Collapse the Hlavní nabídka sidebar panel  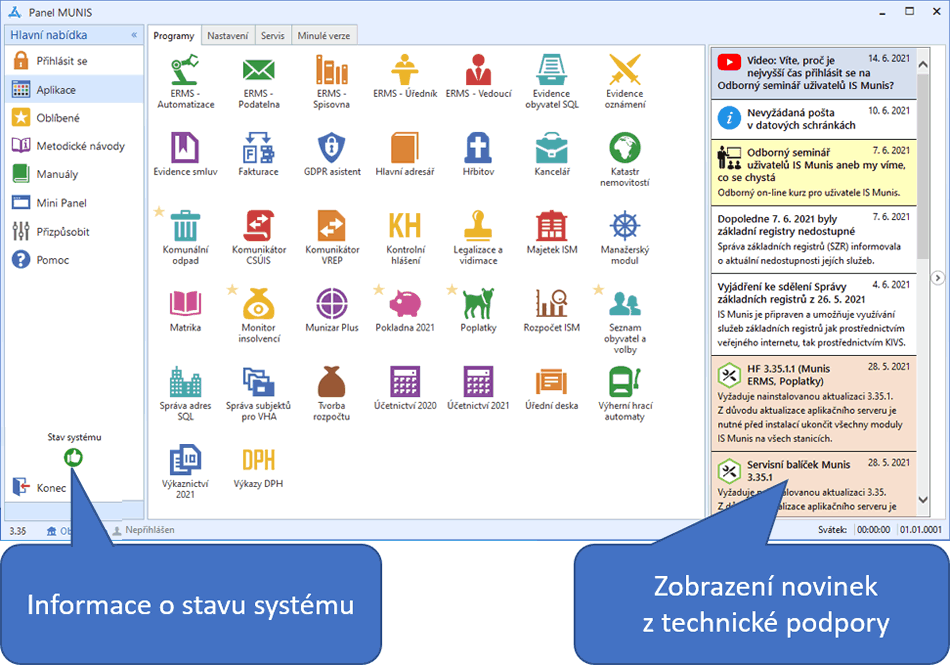(134, 35)
